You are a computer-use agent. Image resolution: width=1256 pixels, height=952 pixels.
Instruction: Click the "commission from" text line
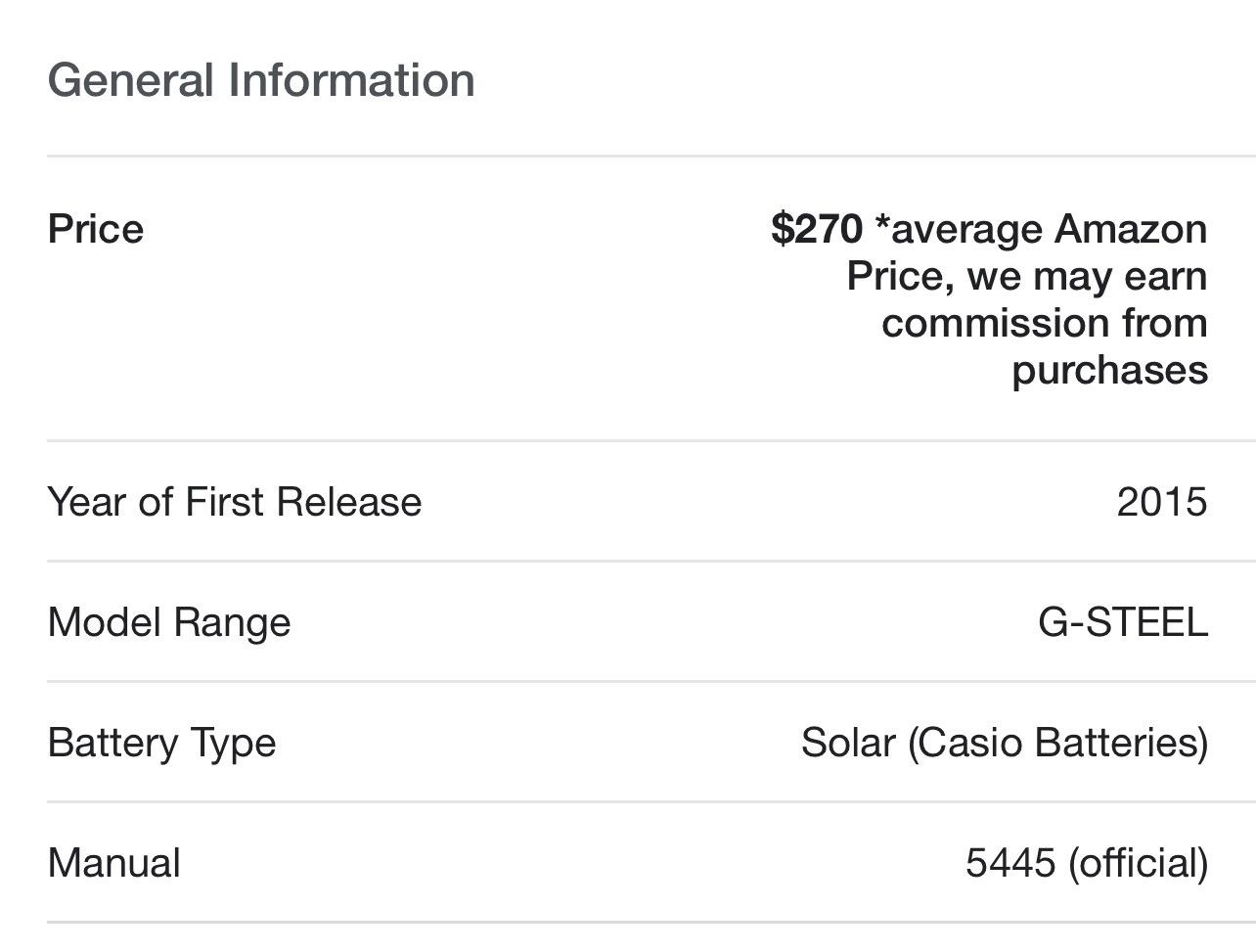click(x=1044, y=323)
